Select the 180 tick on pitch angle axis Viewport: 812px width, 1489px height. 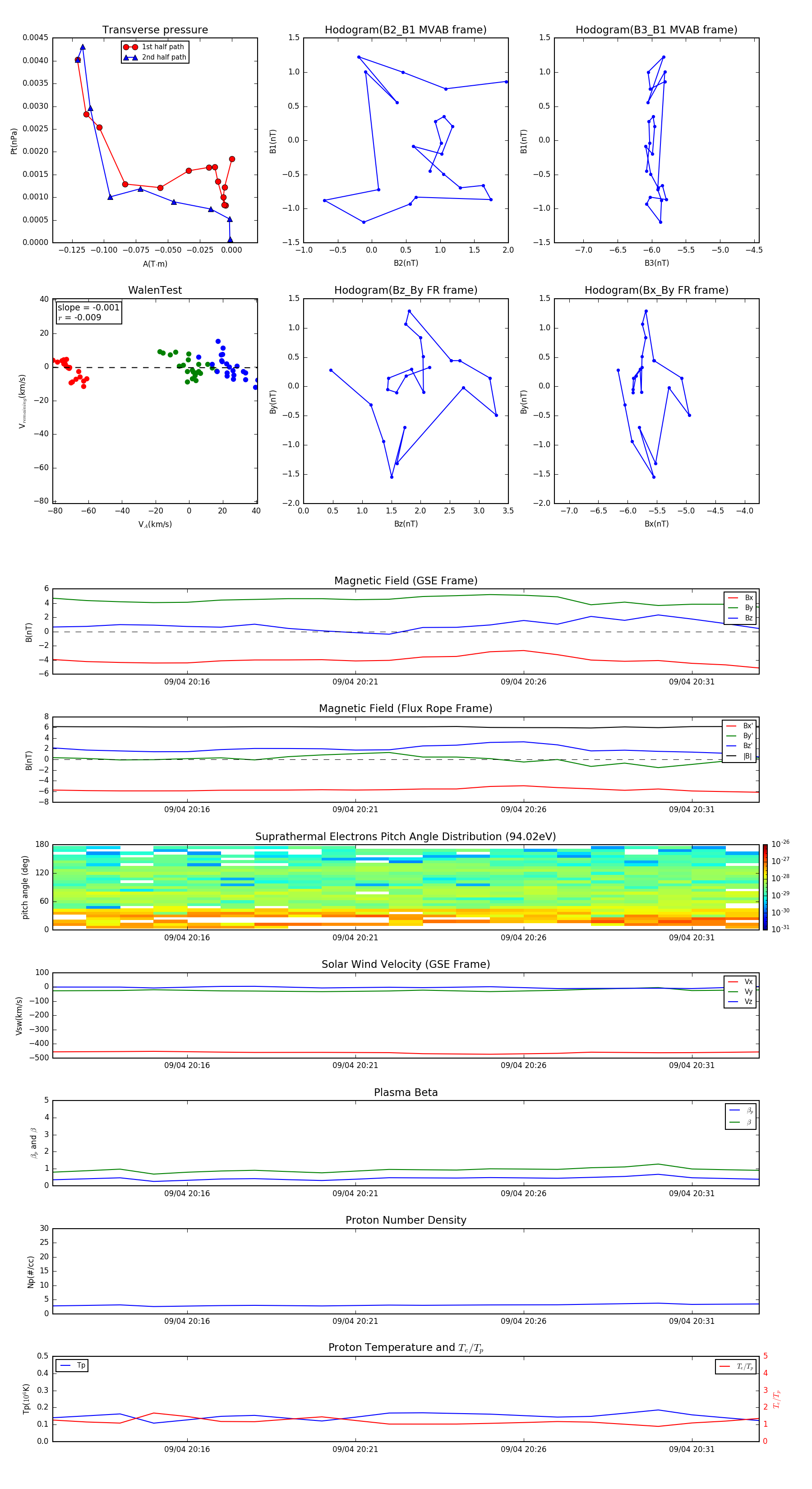pos(42,845)
